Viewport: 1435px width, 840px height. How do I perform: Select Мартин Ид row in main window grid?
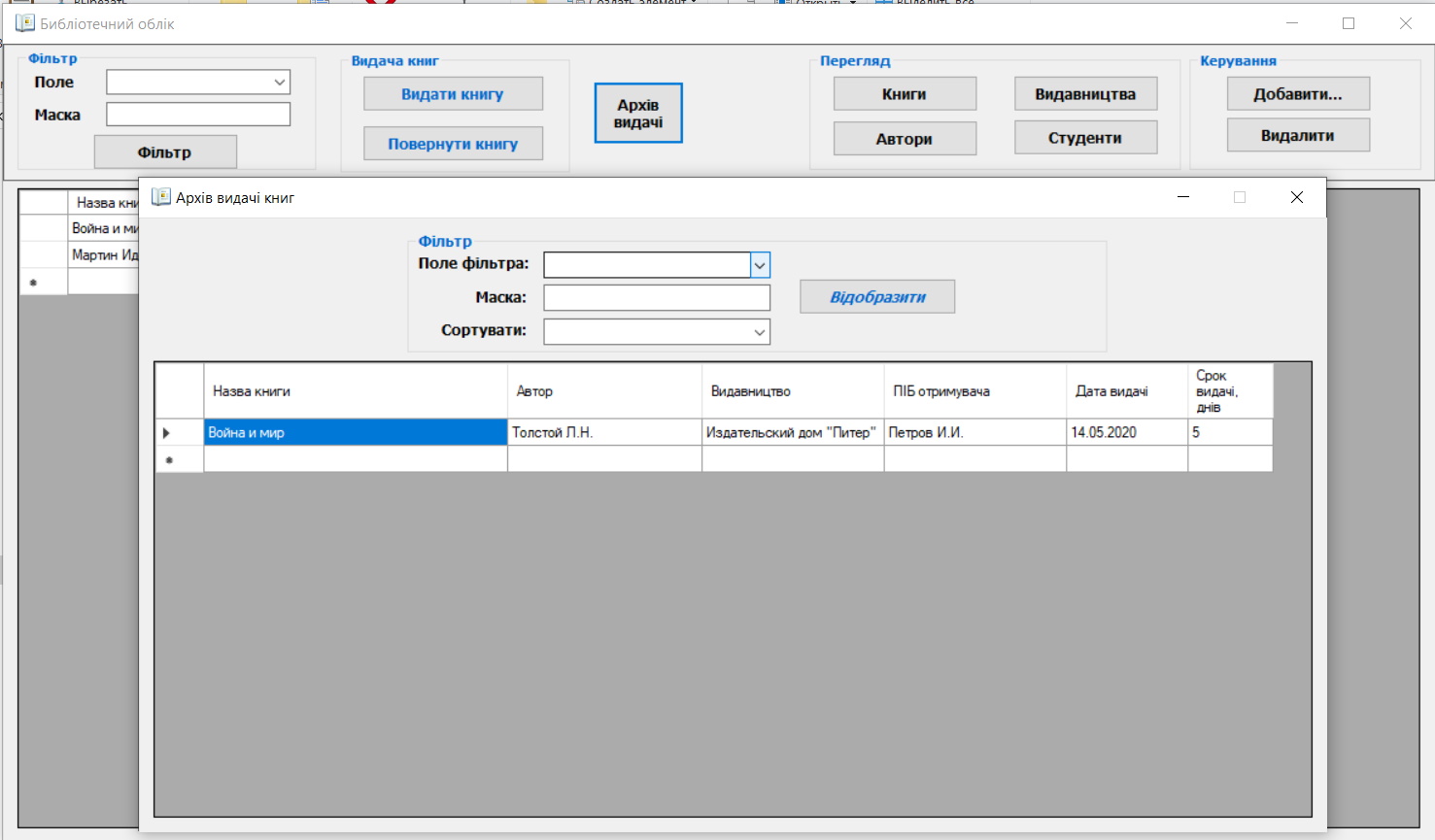103,255
